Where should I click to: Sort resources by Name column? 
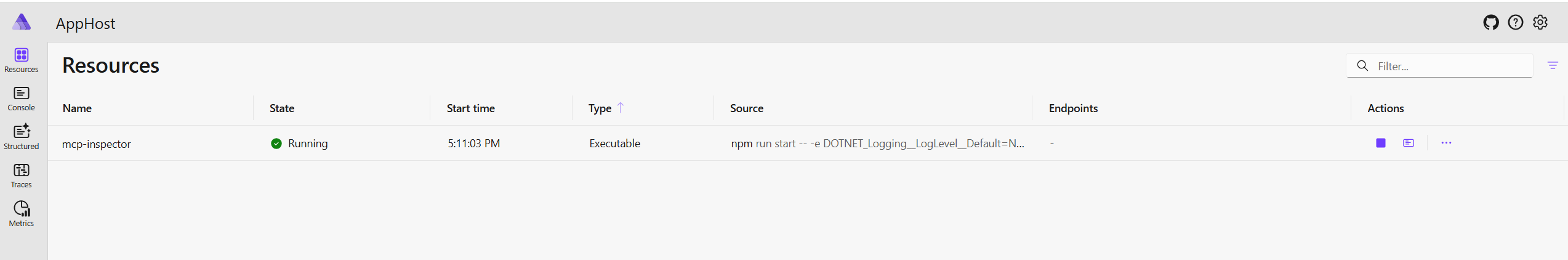coord(77,108)
